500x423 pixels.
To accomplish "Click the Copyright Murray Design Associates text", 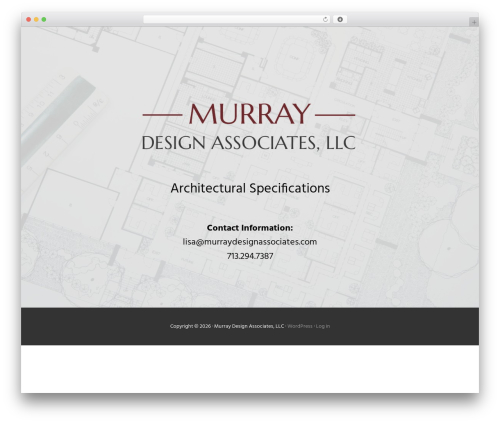I will pos(227,326).
